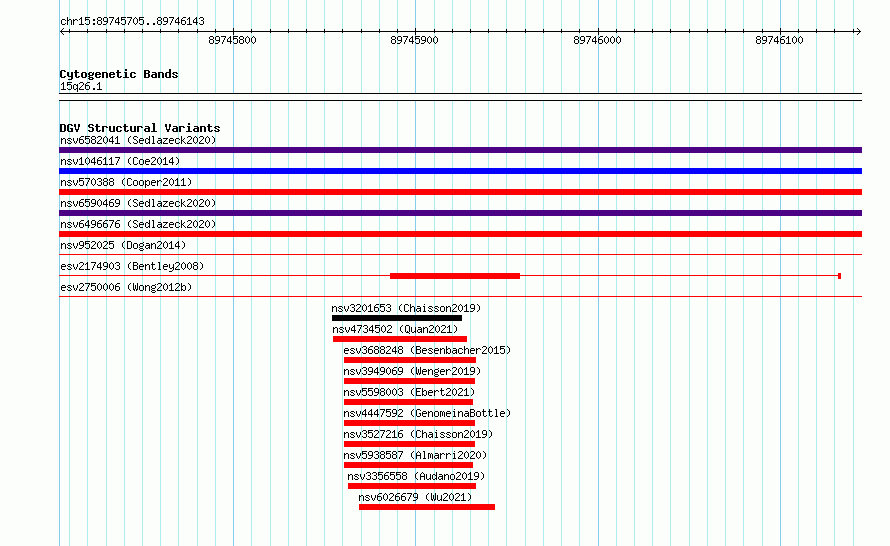Click nsv3527216 (Chaisson2019) label
Viewport: 890px width, 546px height.
[418, 434]
